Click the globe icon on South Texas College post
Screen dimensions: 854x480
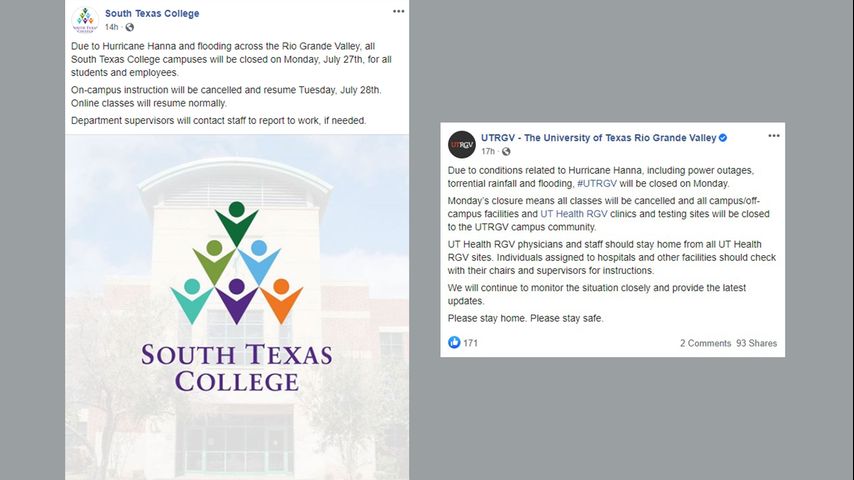point(130,27)
